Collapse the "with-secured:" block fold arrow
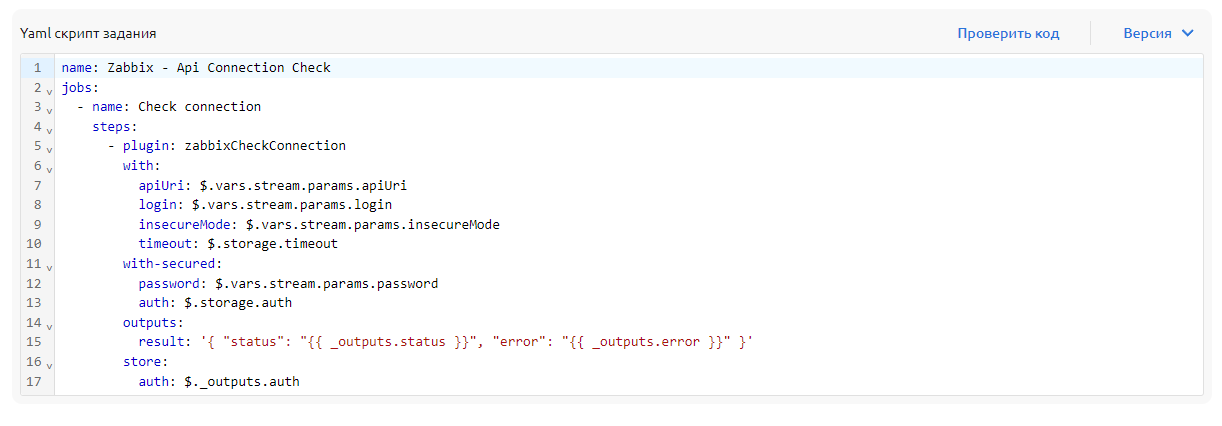This screenshot has height=426, width=1222. [49, 265]
